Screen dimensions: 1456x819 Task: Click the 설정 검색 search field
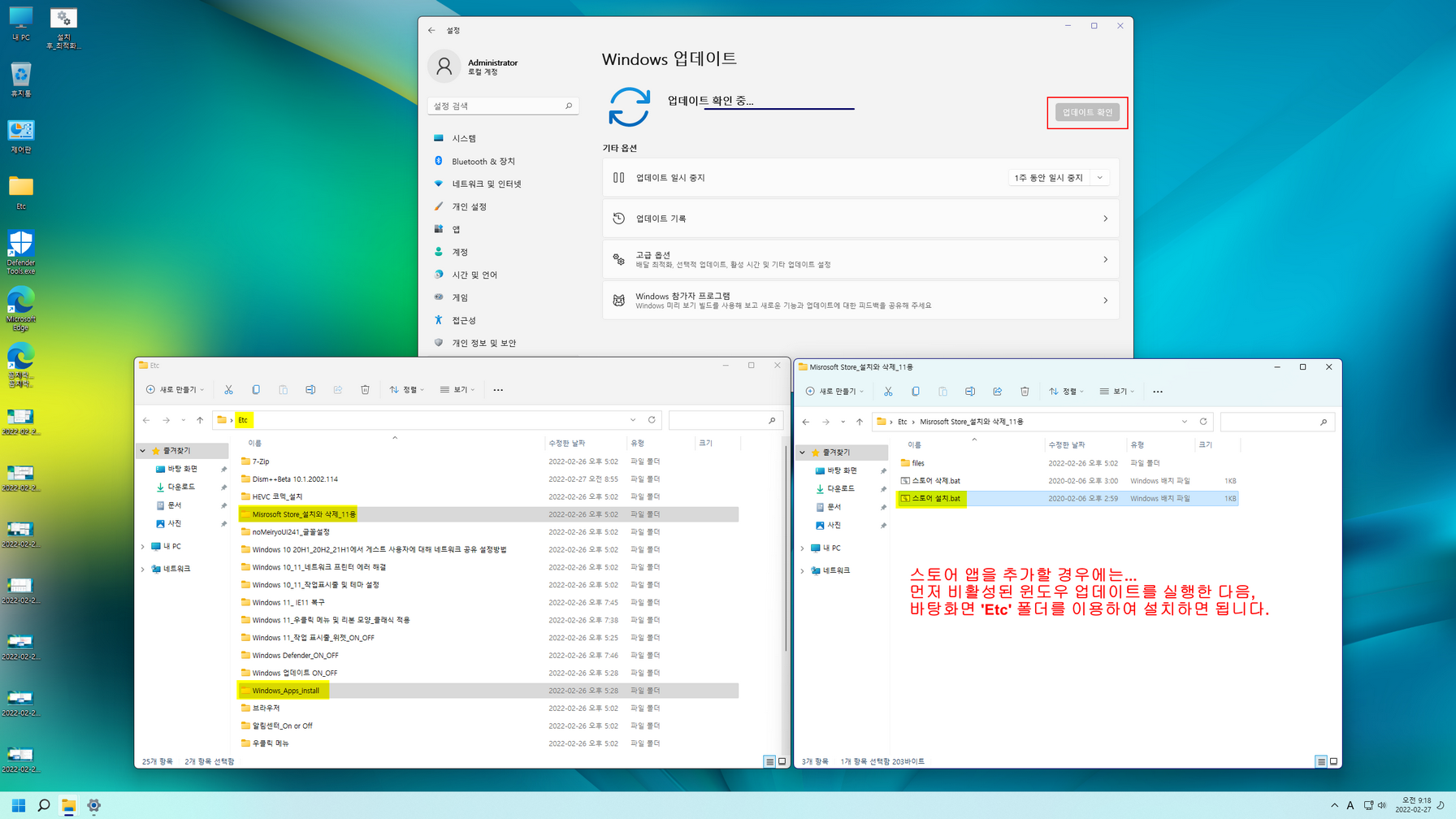click(x=503, y=106)
